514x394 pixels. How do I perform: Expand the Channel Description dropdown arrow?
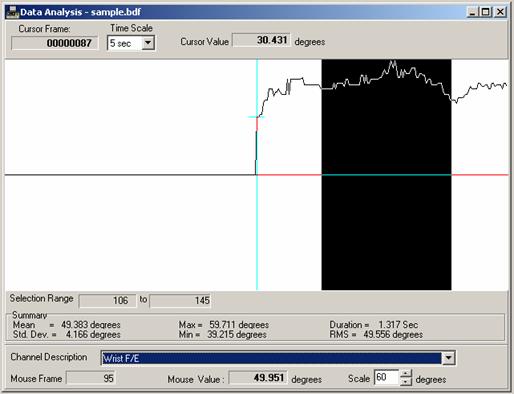coord(448,358)
